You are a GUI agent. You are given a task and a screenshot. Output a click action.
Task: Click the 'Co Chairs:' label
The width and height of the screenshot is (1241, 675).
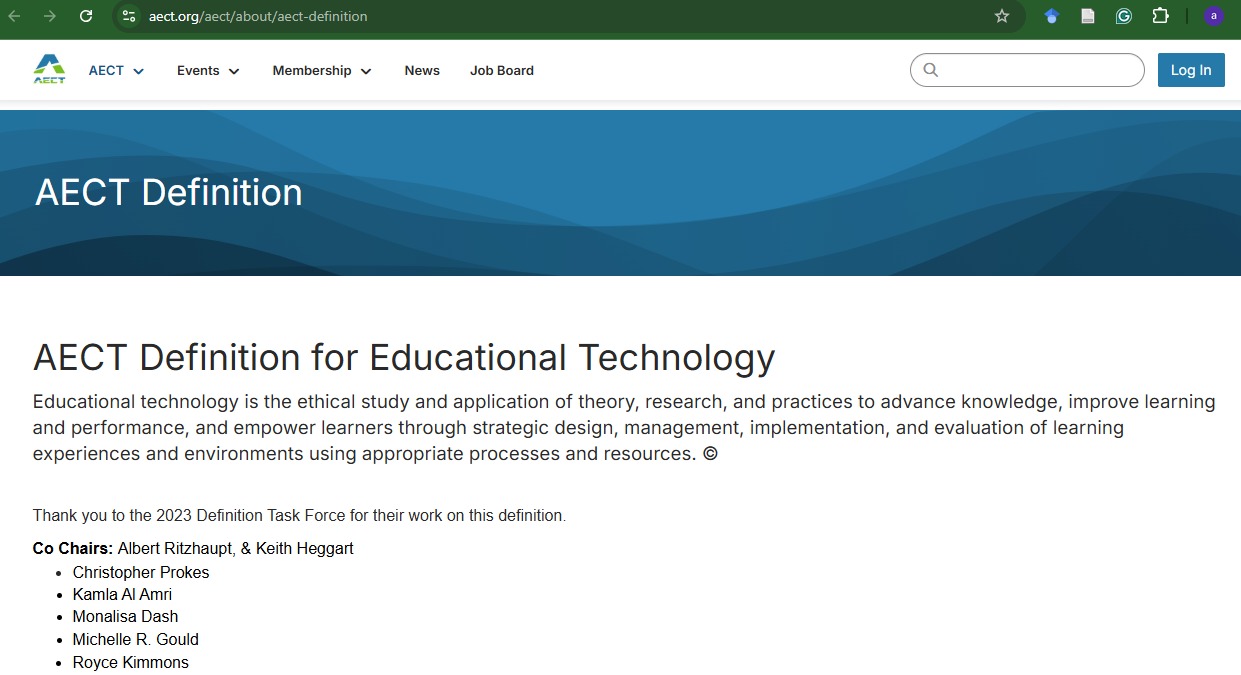pyautogui.click(x=73, y=548)
